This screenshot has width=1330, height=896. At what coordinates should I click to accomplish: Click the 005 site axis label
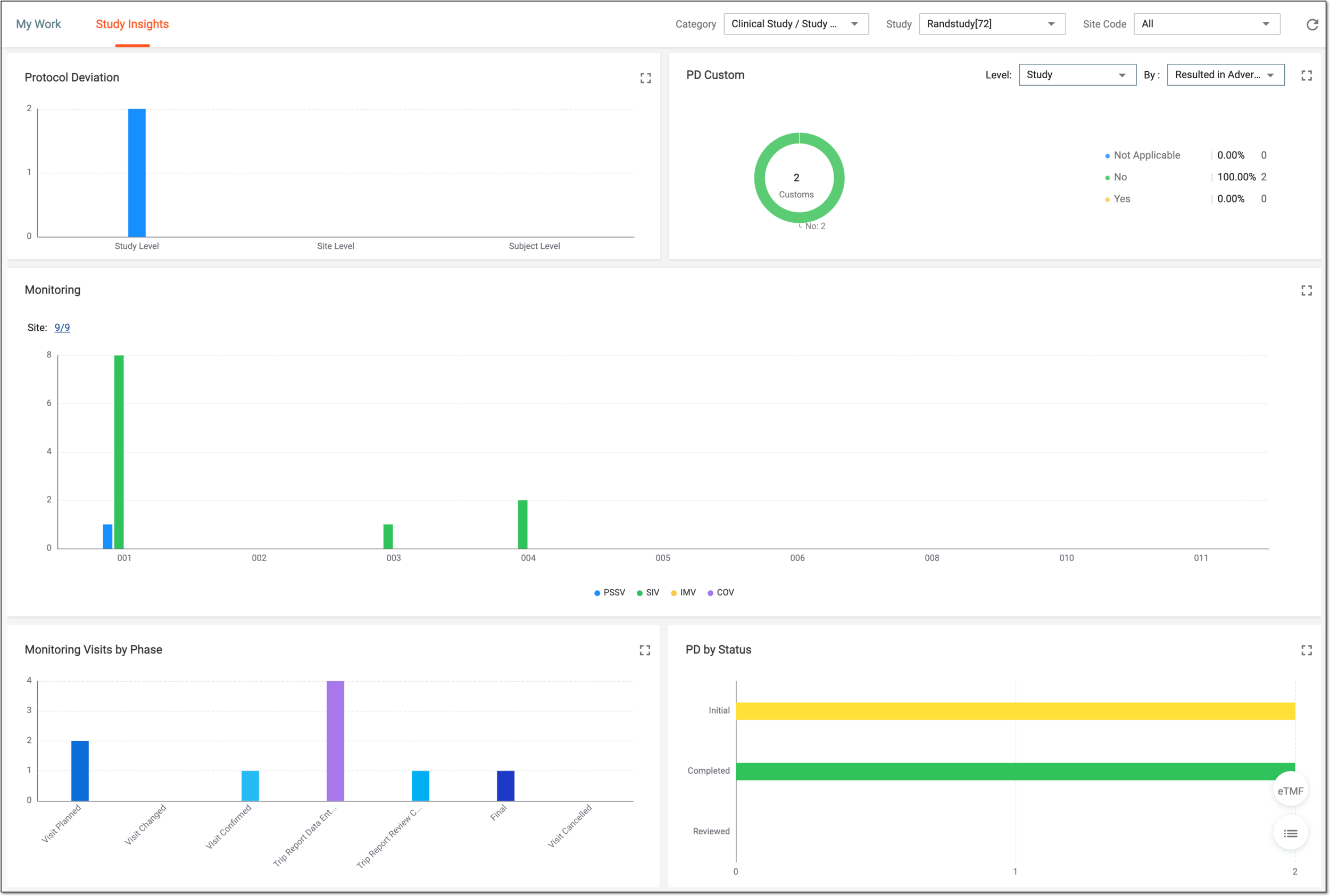(x=663, y=558)
